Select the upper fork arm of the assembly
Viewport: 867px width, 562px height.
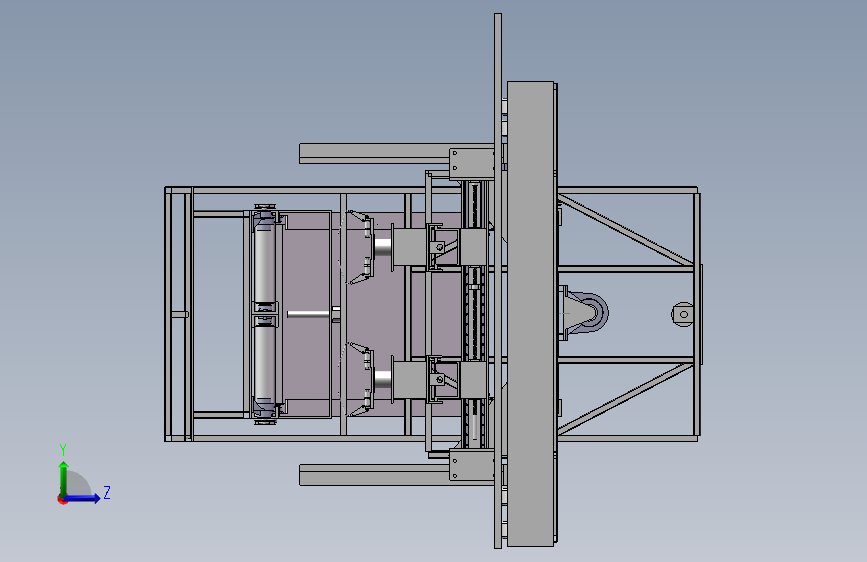(x=374, y=153)
